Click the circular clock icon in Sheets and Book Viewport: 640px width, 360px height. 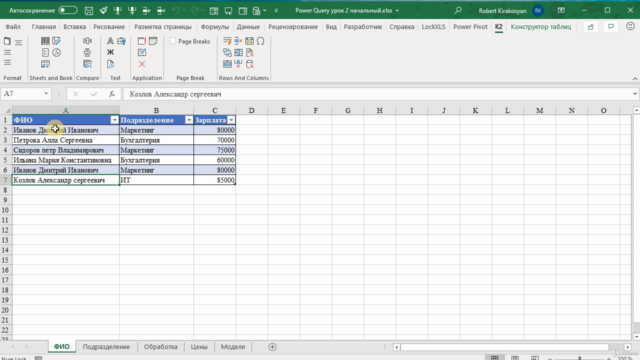click(56, 52)
